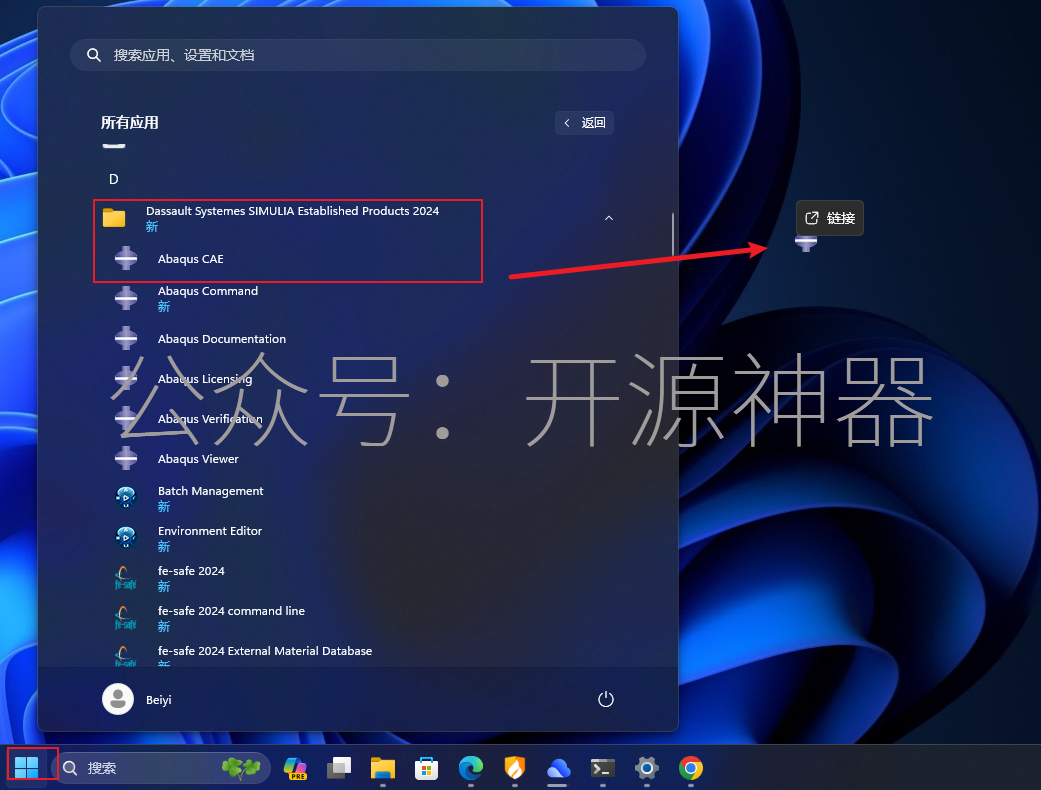Click the Beiyi user name
This screenshot has height=790, width=1041.
tap(159, 700)
